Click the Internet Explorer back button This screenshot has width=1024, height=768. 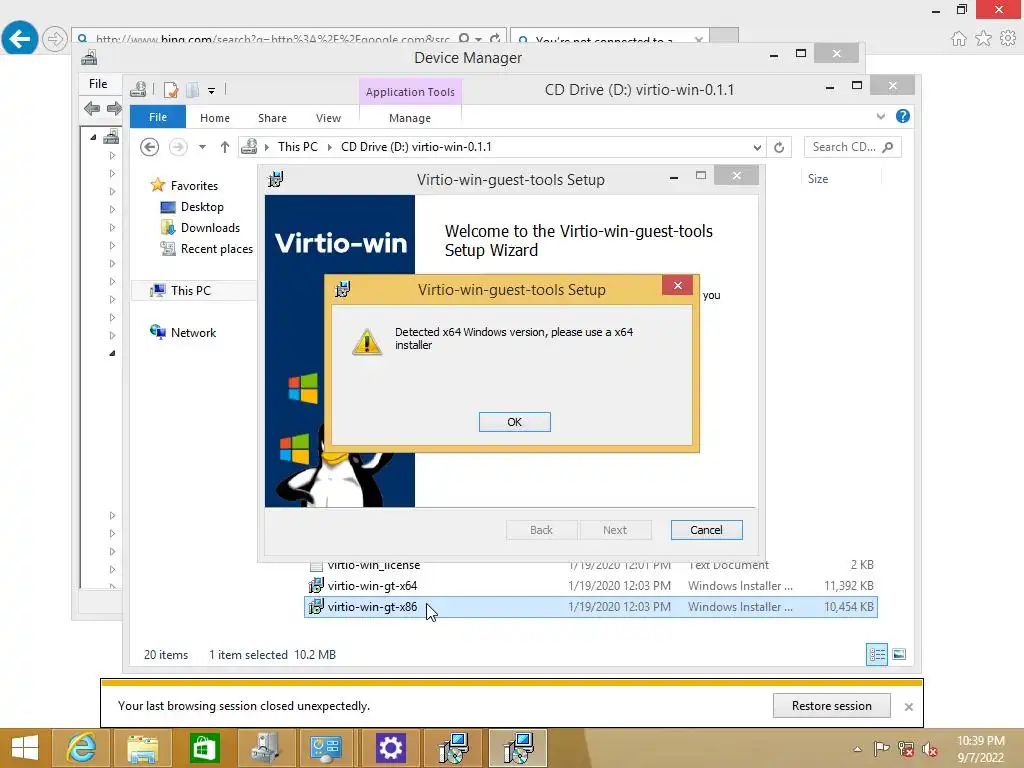(20, 39)
